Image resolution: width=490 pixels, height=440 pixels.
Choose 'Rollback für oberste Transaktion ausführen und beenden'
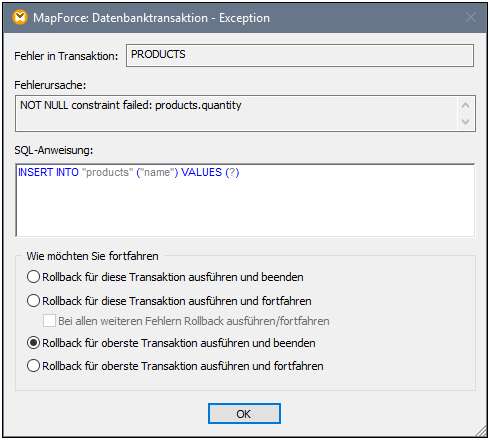pos(171,343)
